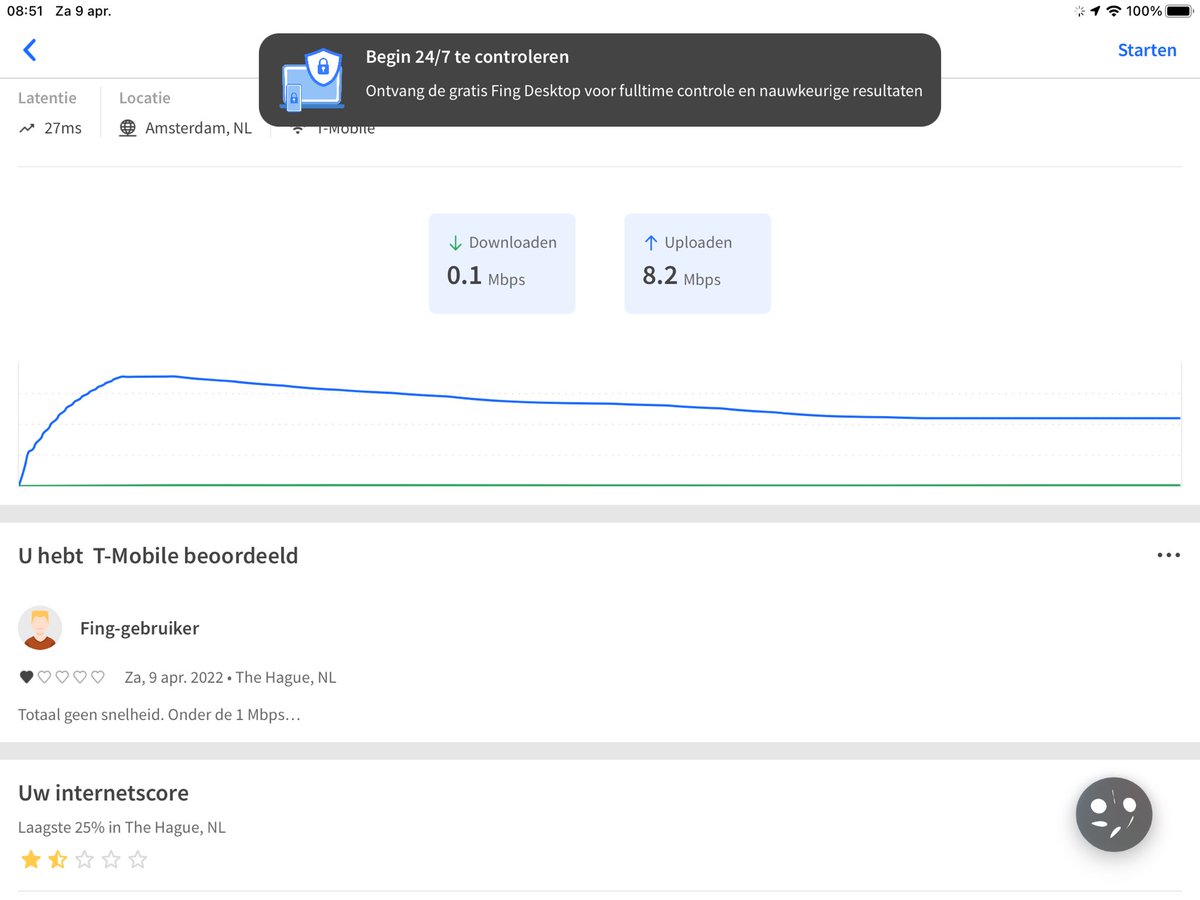This screenshot has width=1200, height=900.
Task: Tap heading 'U hebt T-Mobile beoordeeld'
Action: [x=158, y=556]
